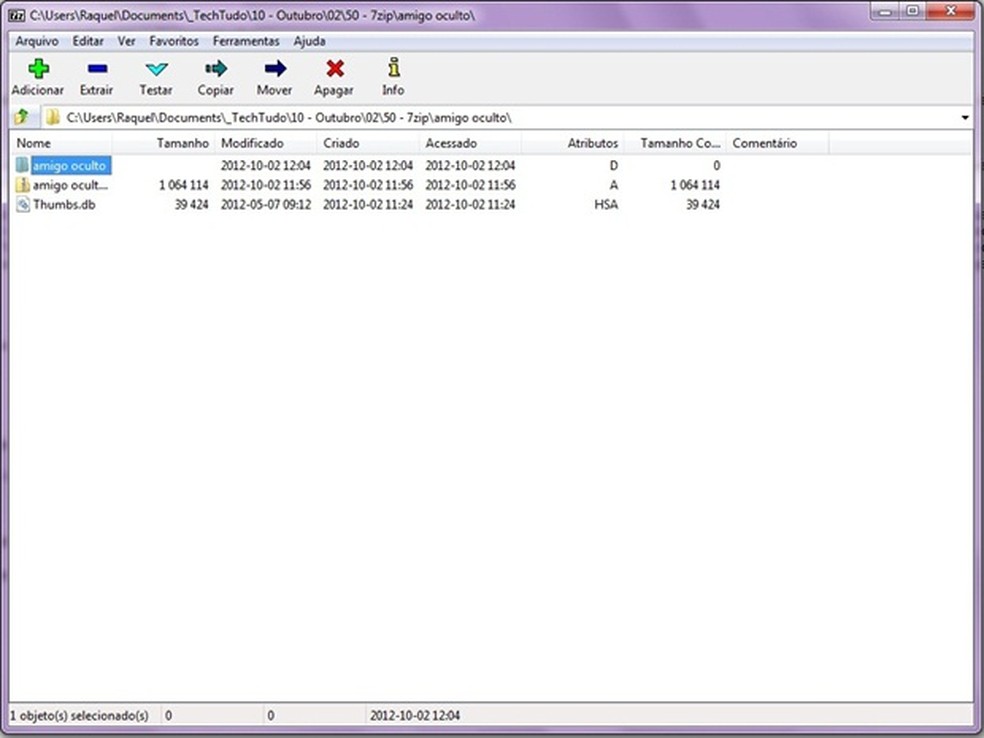Click the Copiar toolbar icon
The image size is (984, 738).
pyautogui.click(x=216, y=68)
